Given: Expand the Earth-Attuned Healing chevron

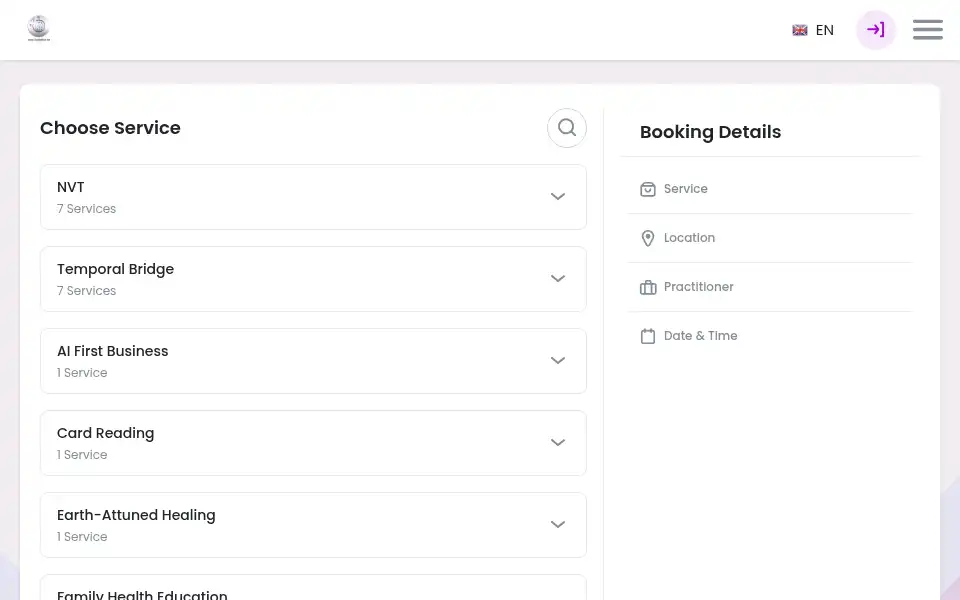Looking at the screenshot, I should click(558, 525).
